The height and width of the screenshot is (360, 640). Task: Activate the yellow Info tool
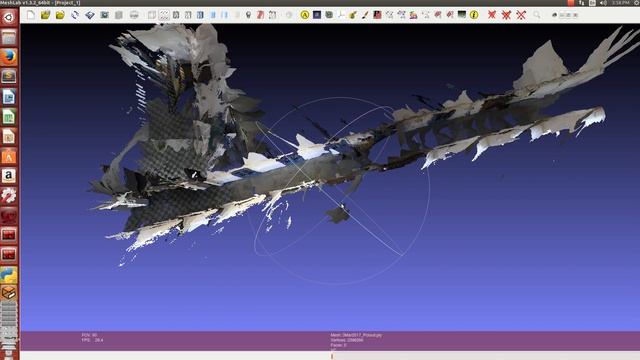(474, 15)
